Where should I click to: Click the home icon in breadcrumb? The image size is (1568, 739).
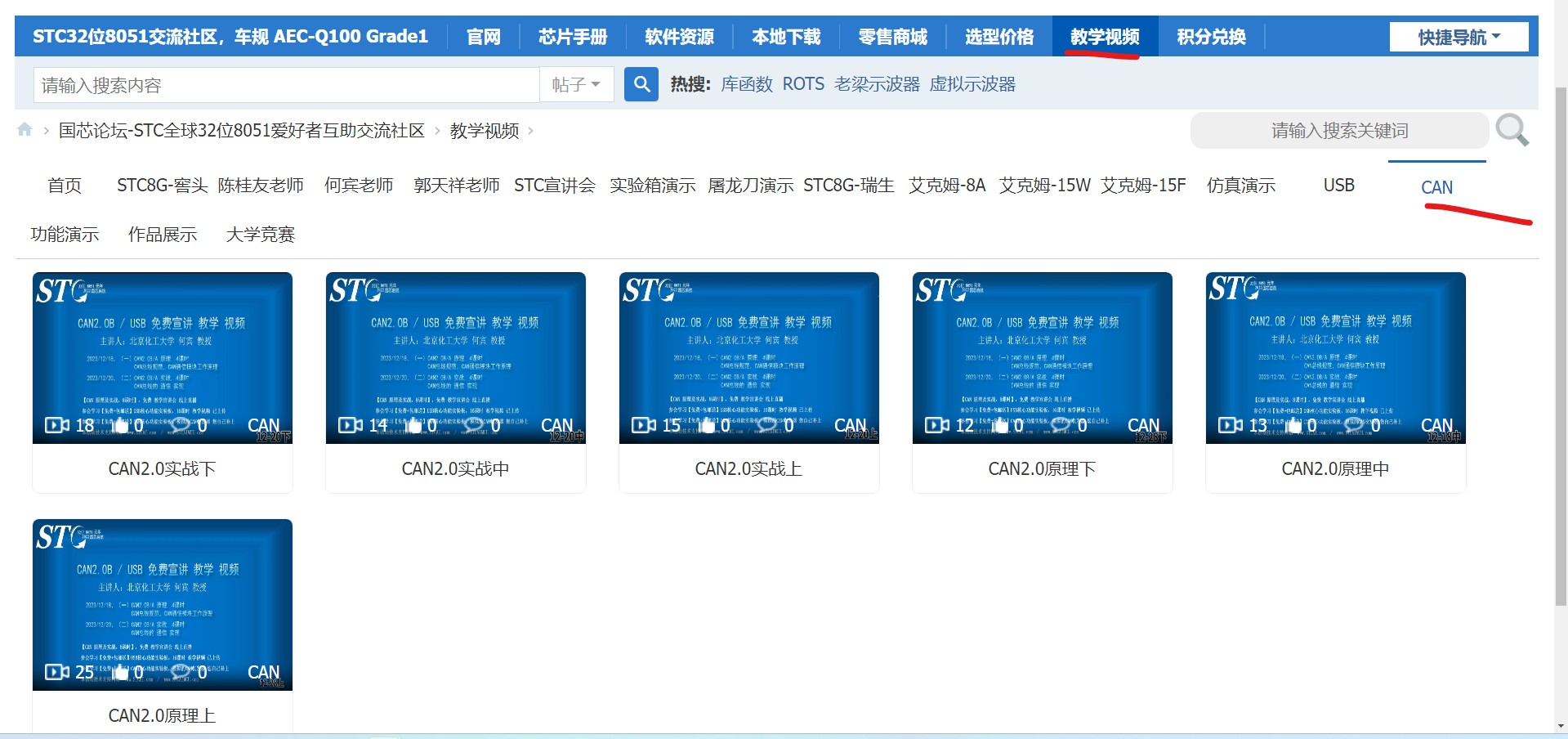coord(25,130)
